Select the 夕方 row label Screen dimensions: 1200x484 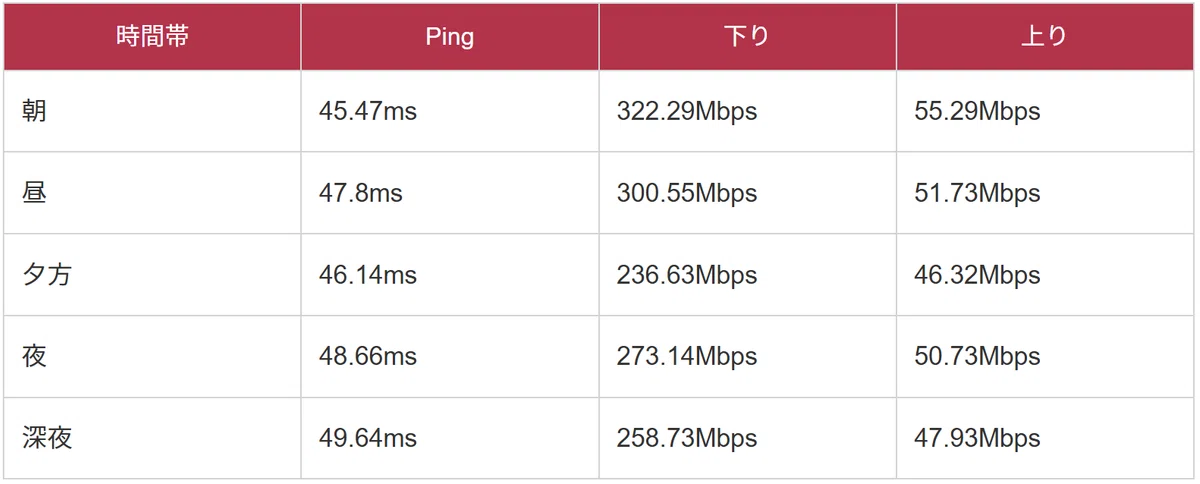tap(47, 275)
